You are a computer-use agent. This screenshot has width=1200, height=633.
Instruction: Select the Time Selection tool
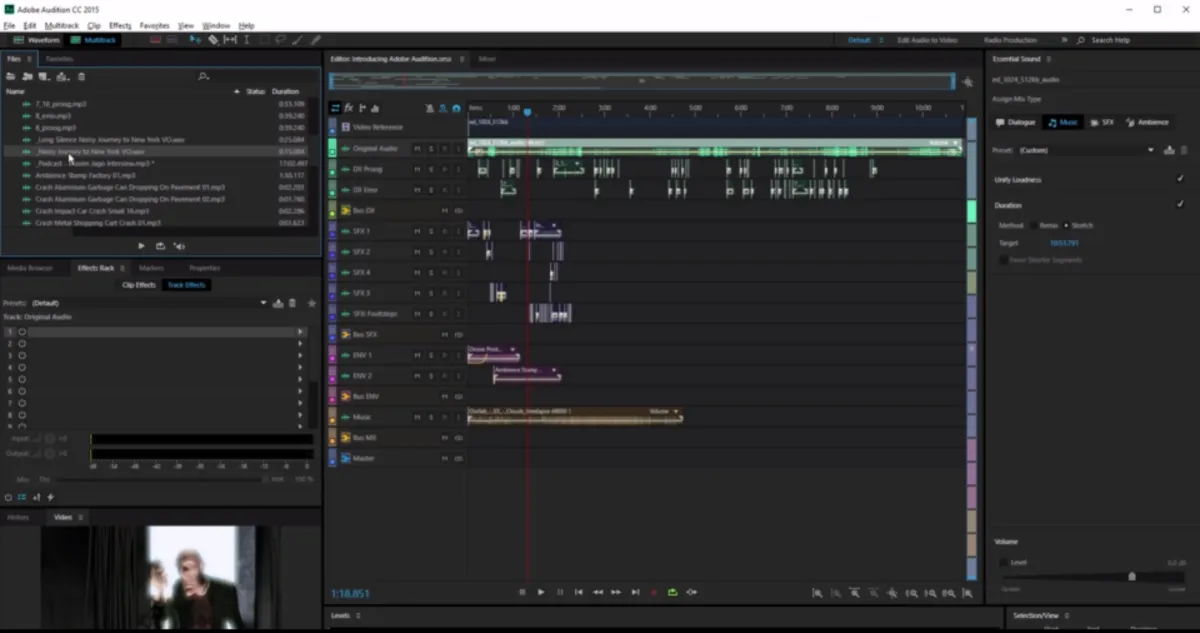click(247, 40)
